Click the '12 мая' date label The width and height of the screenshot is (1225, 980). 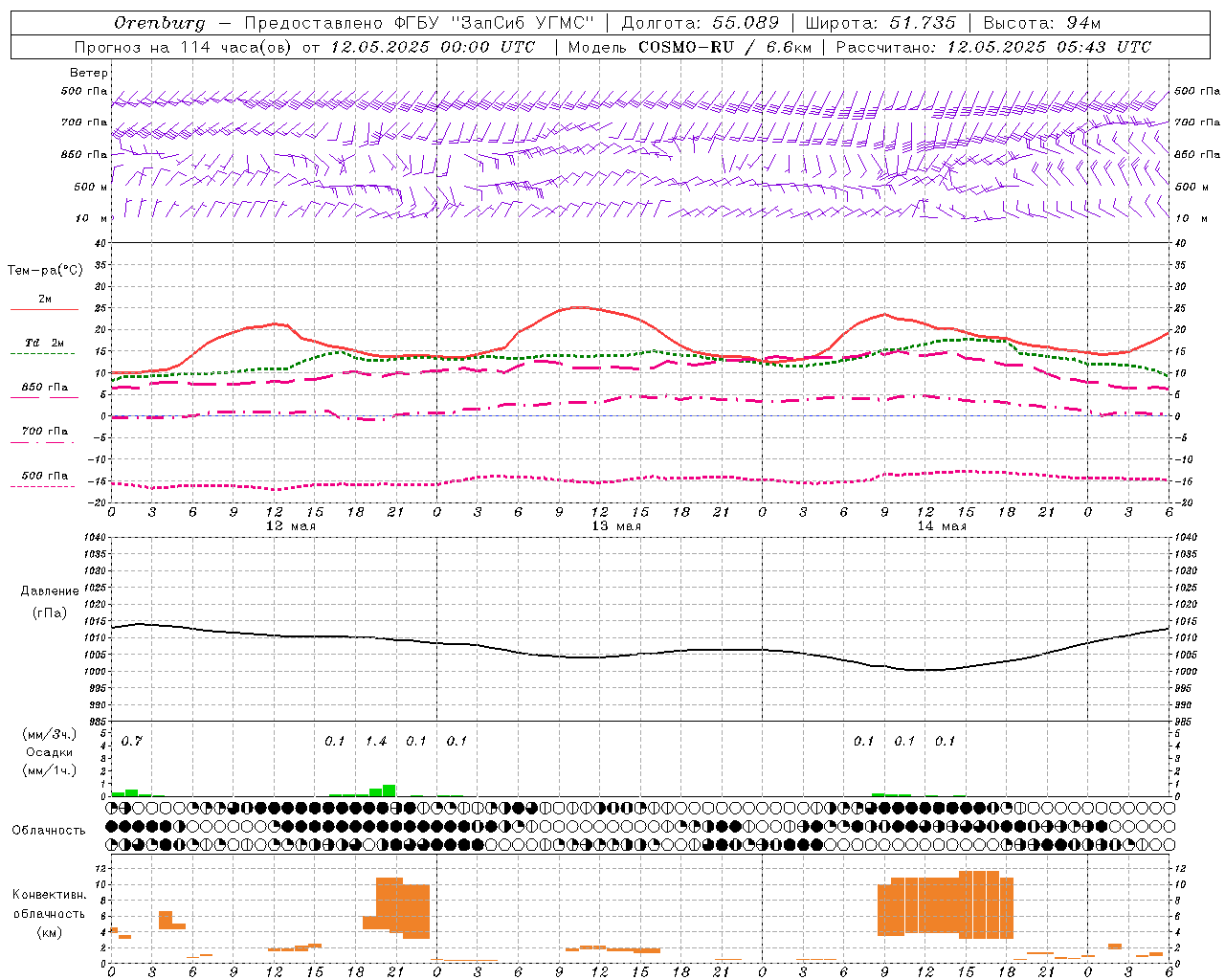[290, 526]
